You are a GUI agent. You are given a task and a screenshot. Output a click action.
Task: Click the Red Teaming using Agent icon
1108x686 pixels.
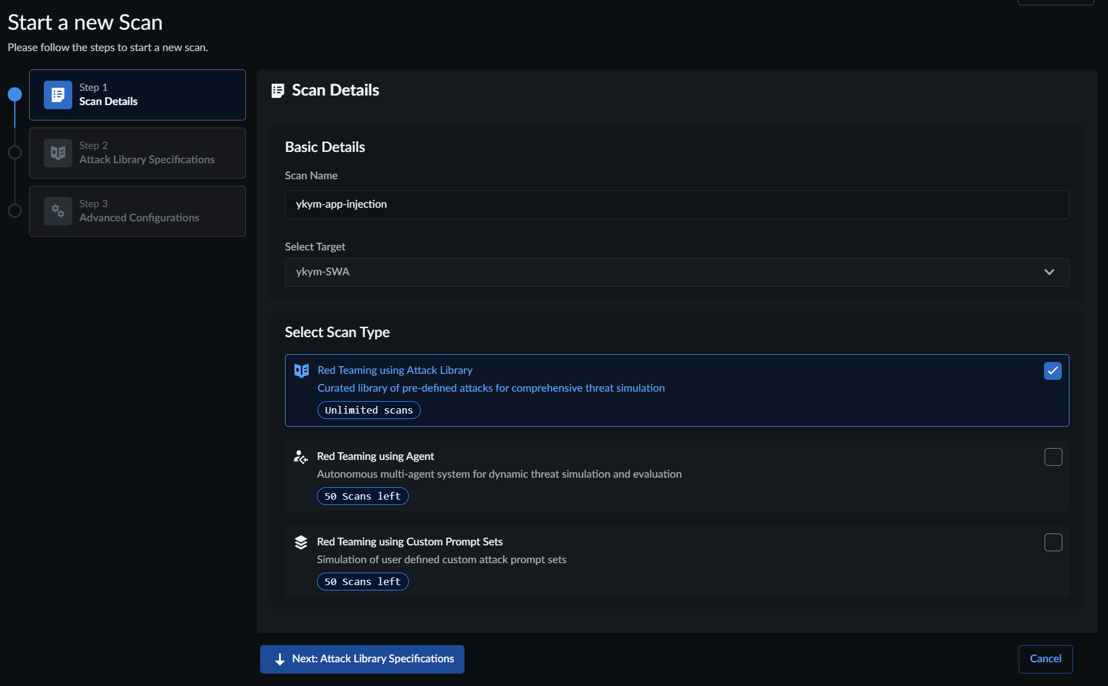coord(301,457)
